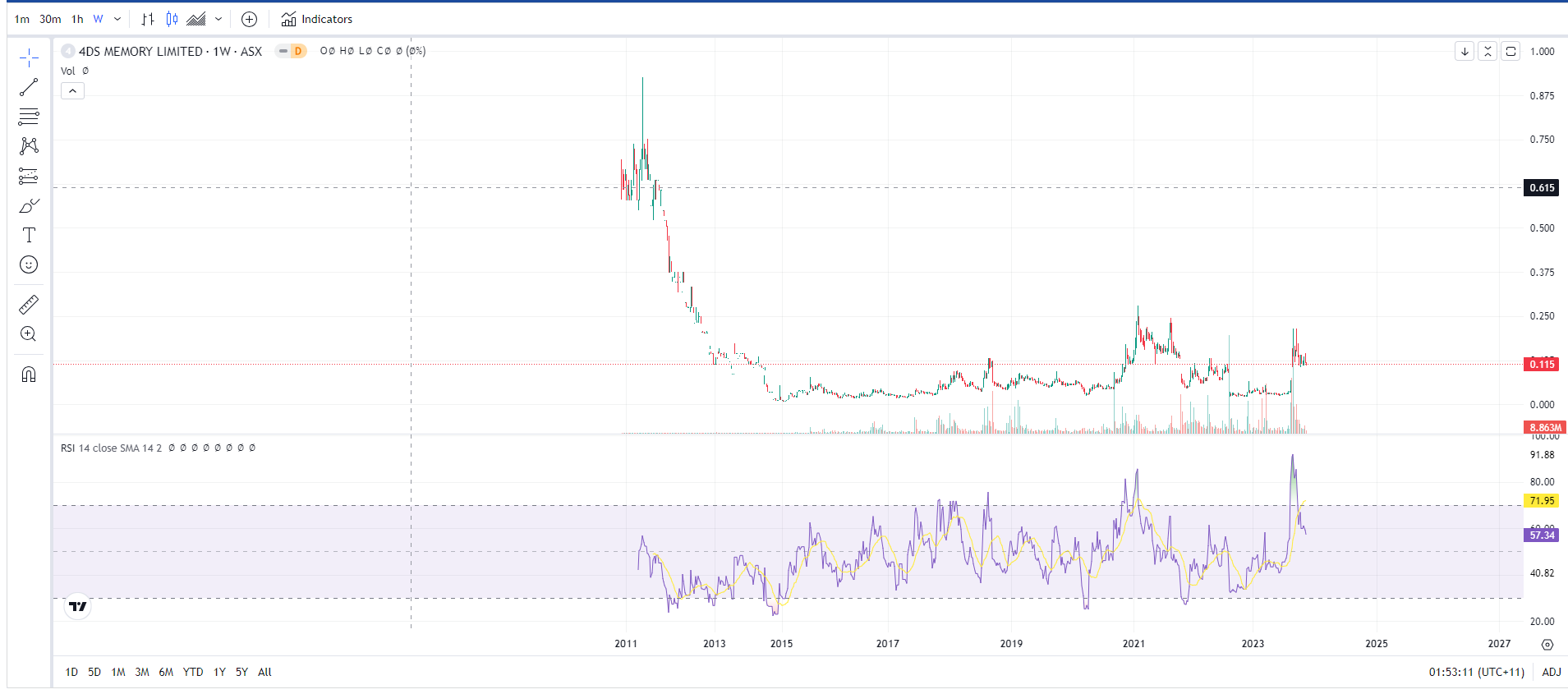Select the text annotation tool
This screenshot has height=694, width=1568.
coord(29,235)
